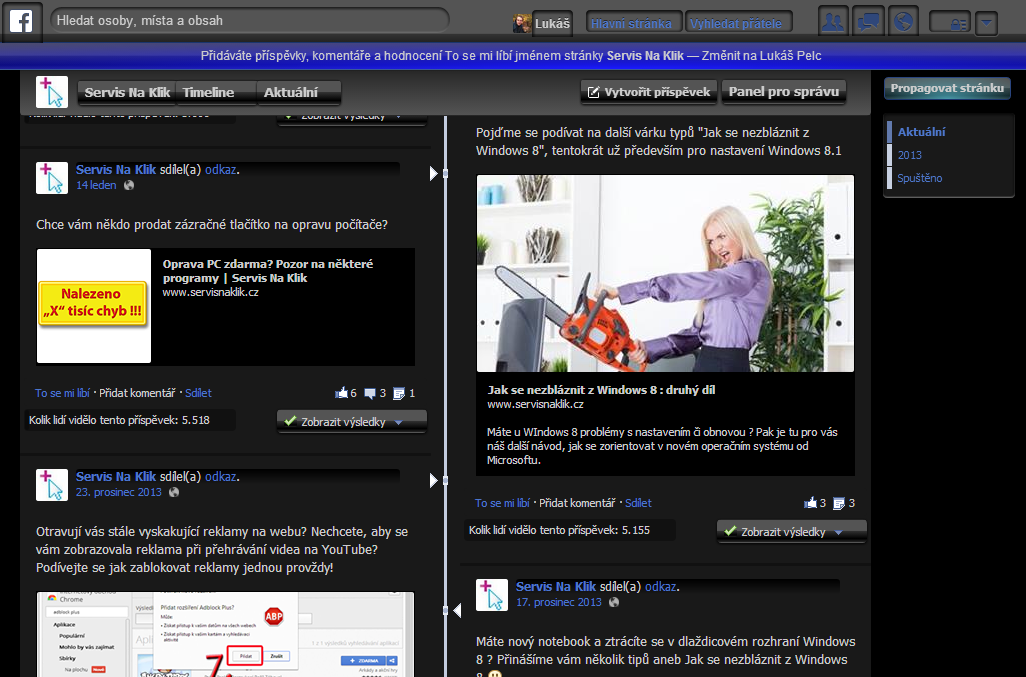Select Aktuální in the timeline sidebar
Viewport: 1026px width, 677px height.
point(921,131)
